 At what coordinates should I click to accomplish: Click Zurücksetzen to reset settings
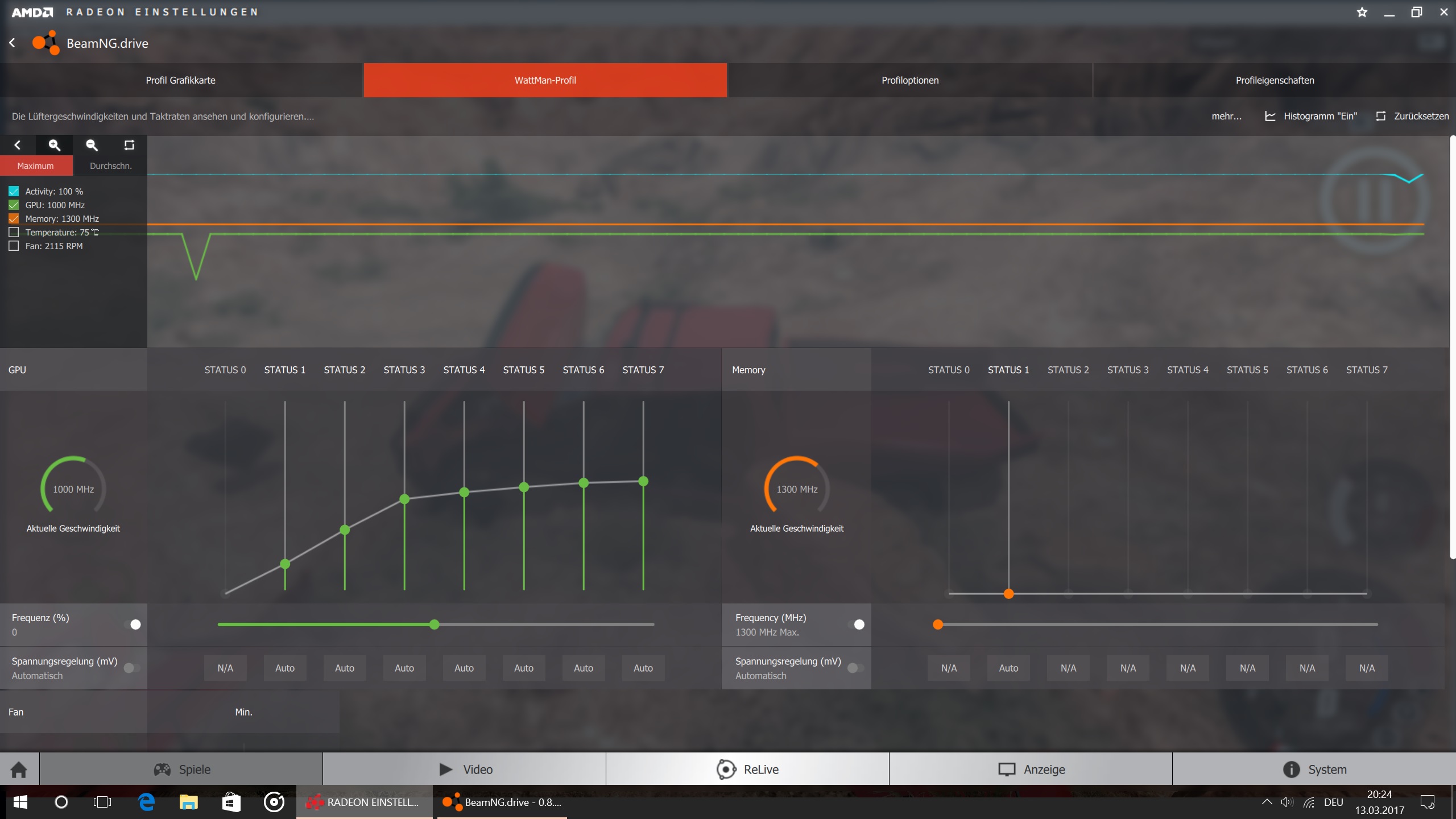(1412, 116)
